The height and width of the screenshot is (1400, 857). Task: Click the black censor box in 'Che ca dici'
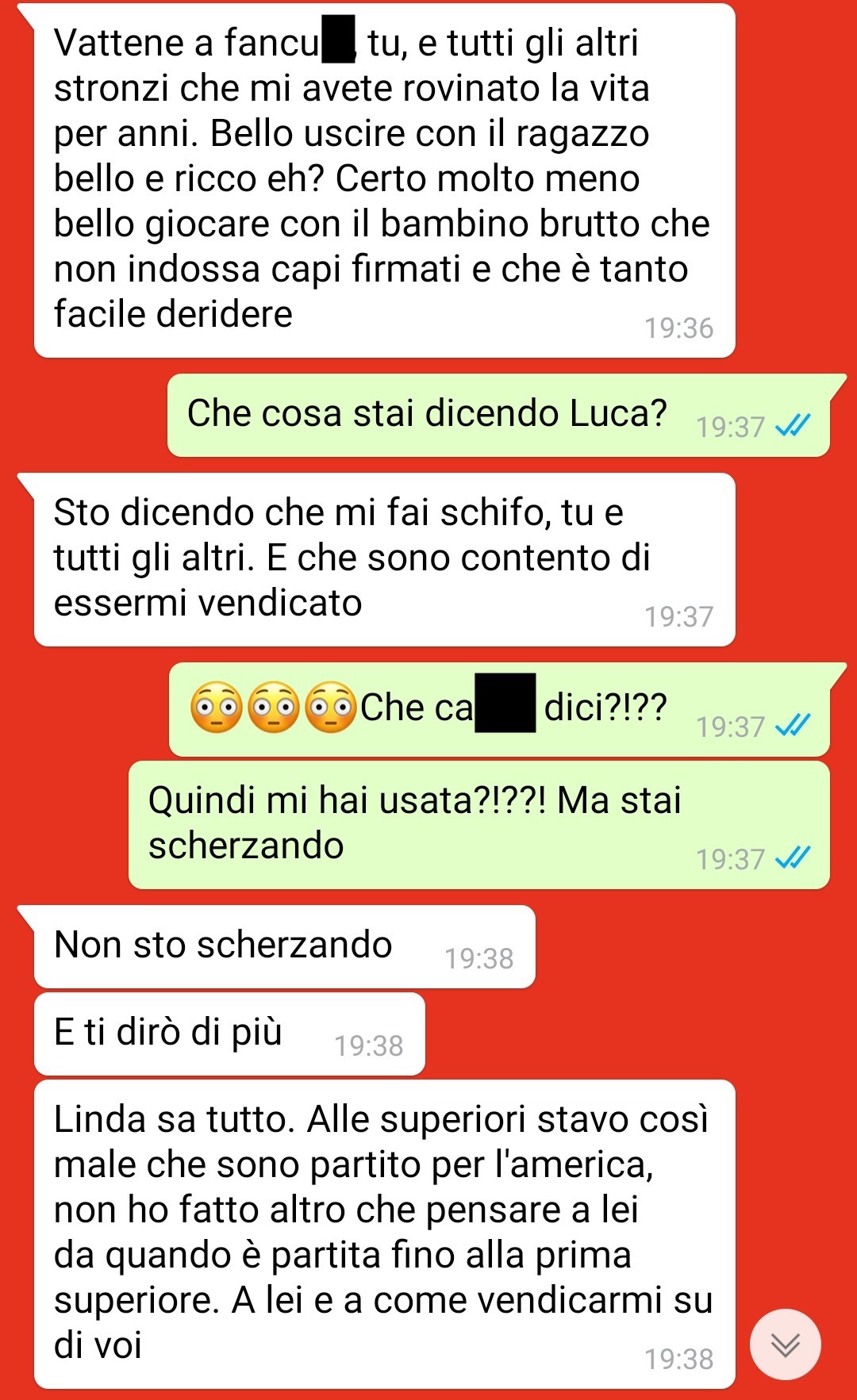[x=505, y=703]
